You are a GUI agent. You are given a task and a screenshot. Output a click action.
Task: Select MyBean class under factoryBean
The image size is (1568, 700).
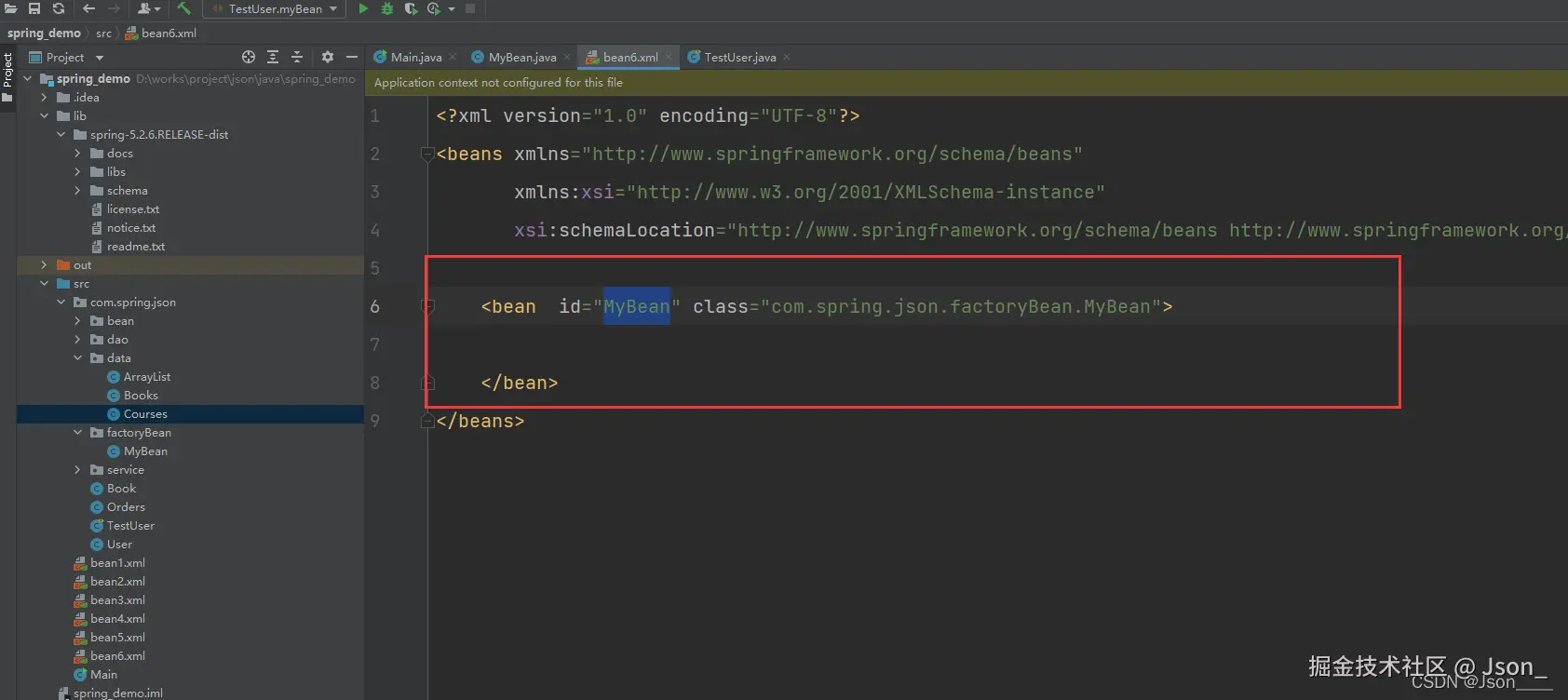[137, 451]
